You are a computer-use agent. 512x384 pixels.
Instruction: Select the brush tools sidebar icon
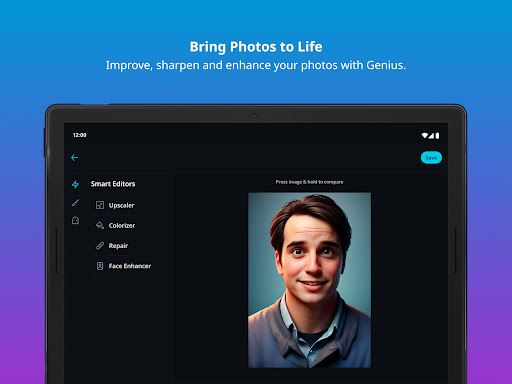coord(75,202)
